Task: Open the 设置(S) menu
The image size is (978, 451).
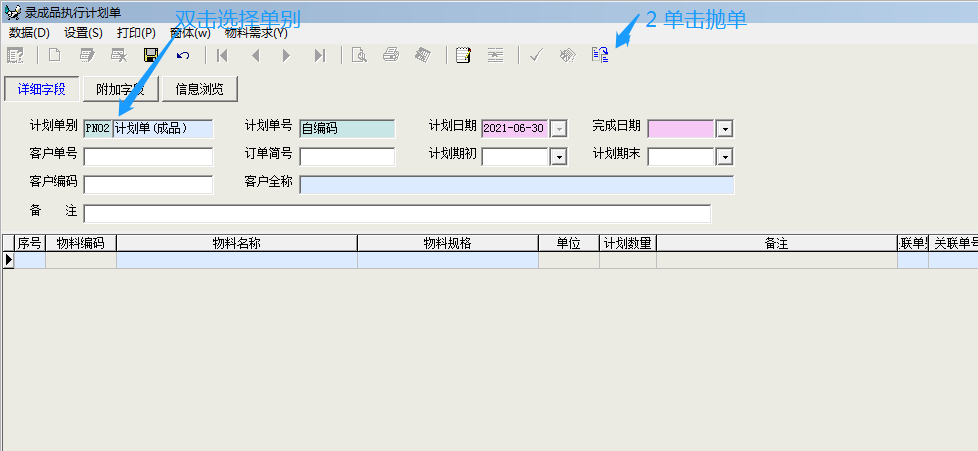Action: (x=83, y=32)
